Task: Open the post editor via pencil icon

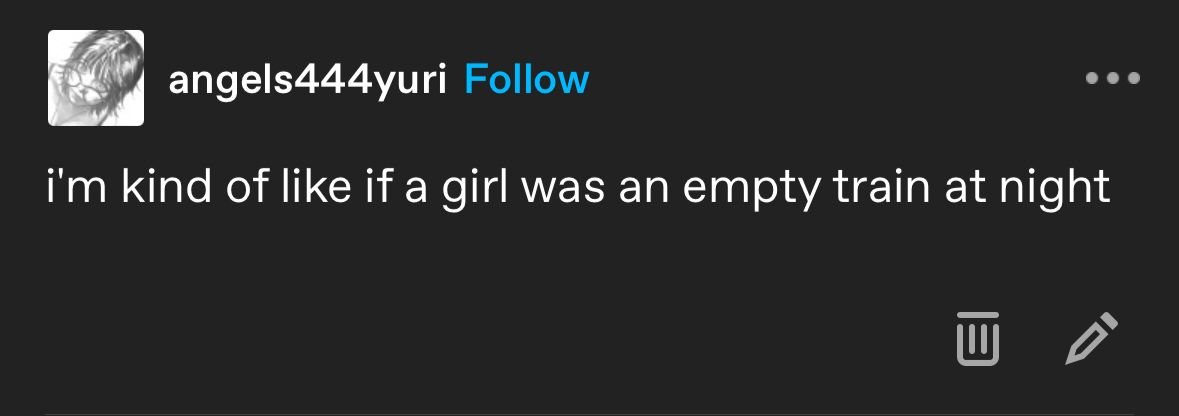Action: [1091, 337]
